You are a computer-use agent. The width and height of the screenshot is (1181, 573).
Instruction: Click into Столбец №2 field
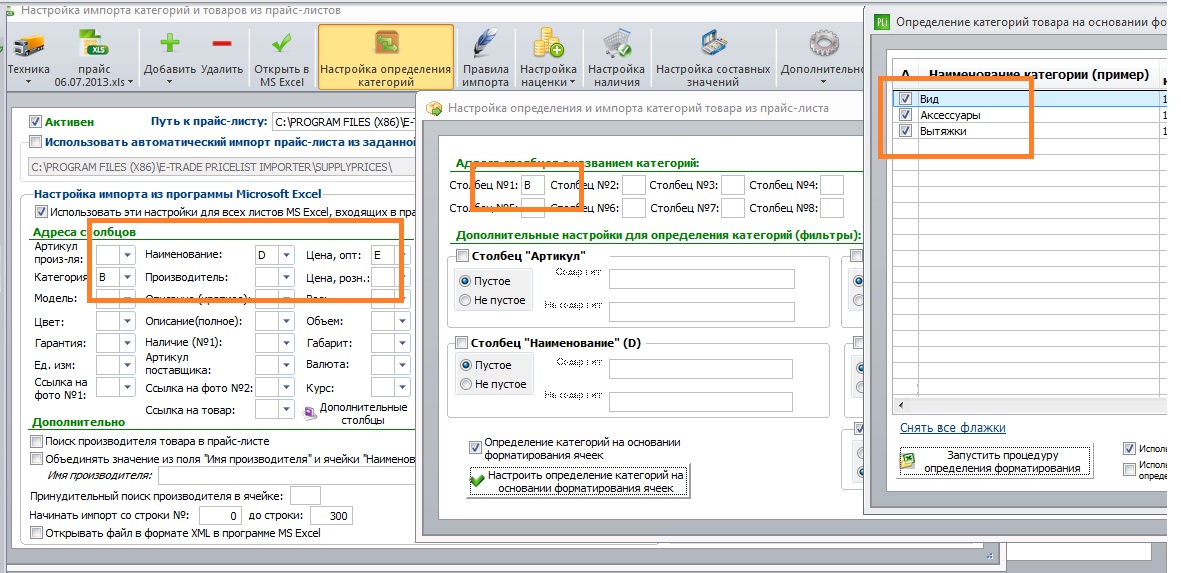(634, 185)
